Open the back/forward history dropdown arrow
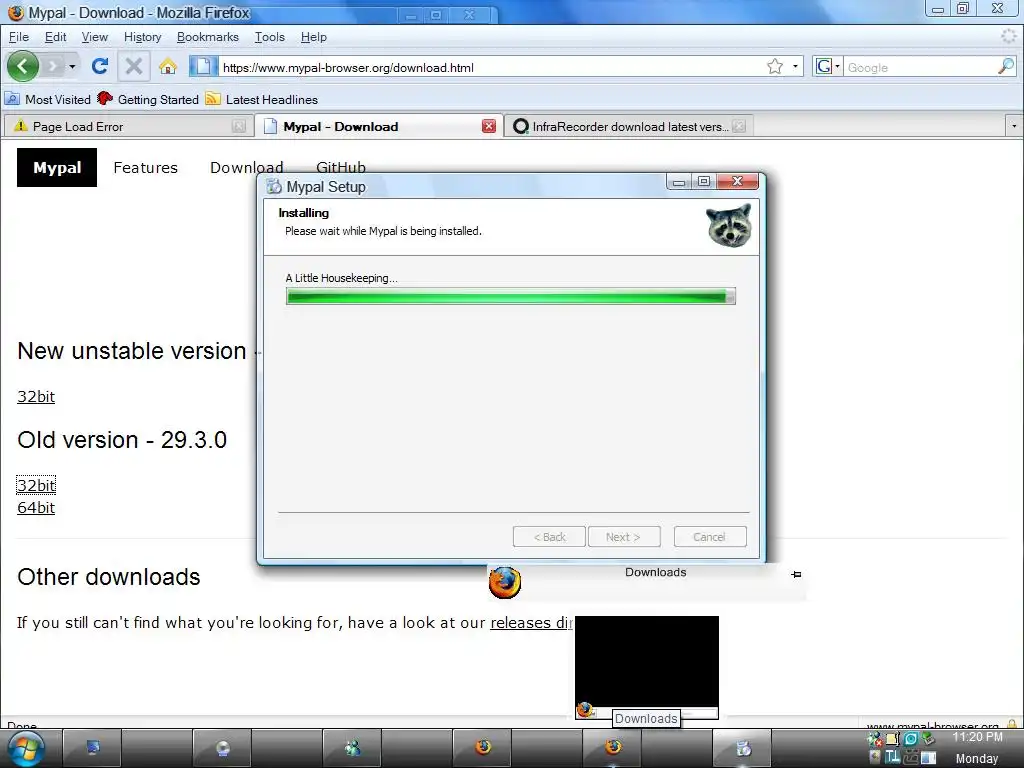The width and height of the screenshot is (1024, 768). (x=72, y=67)
